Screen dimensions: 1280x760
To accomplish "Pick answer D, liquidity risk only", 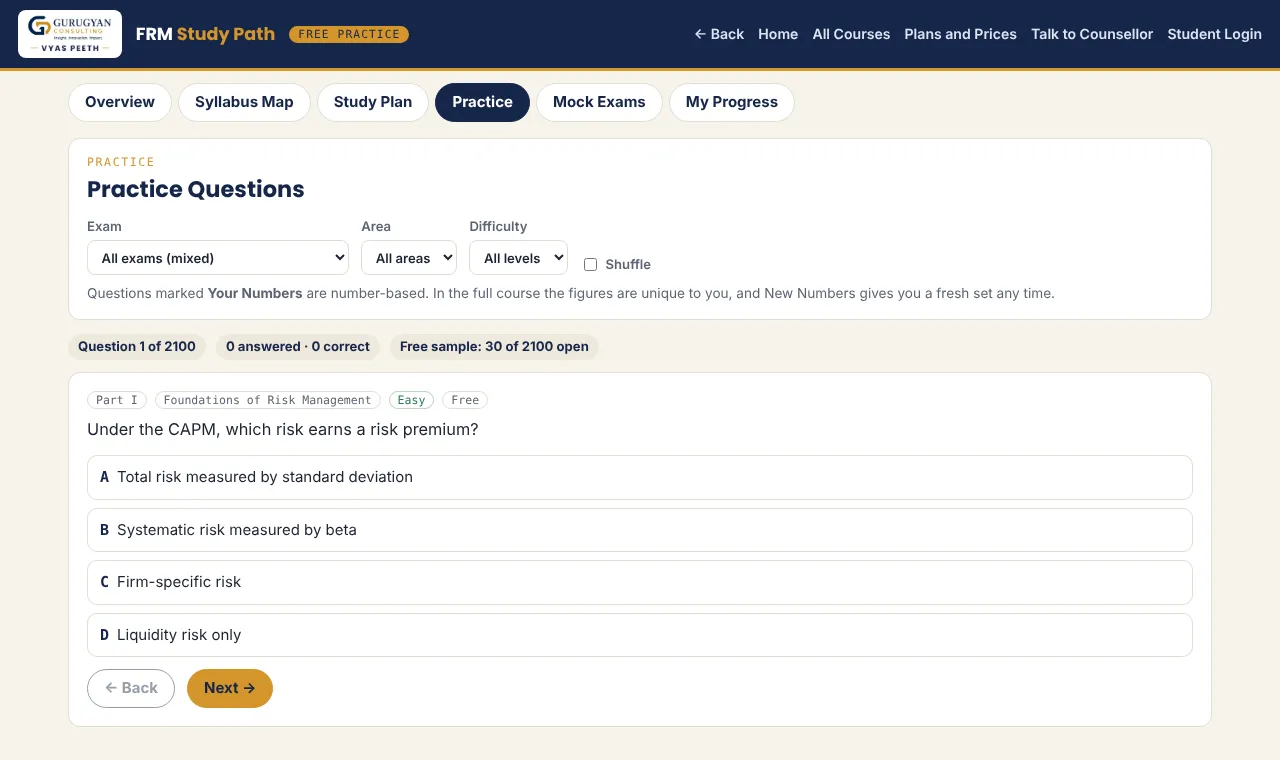I will pyautogui.click(x=640, y=635).
